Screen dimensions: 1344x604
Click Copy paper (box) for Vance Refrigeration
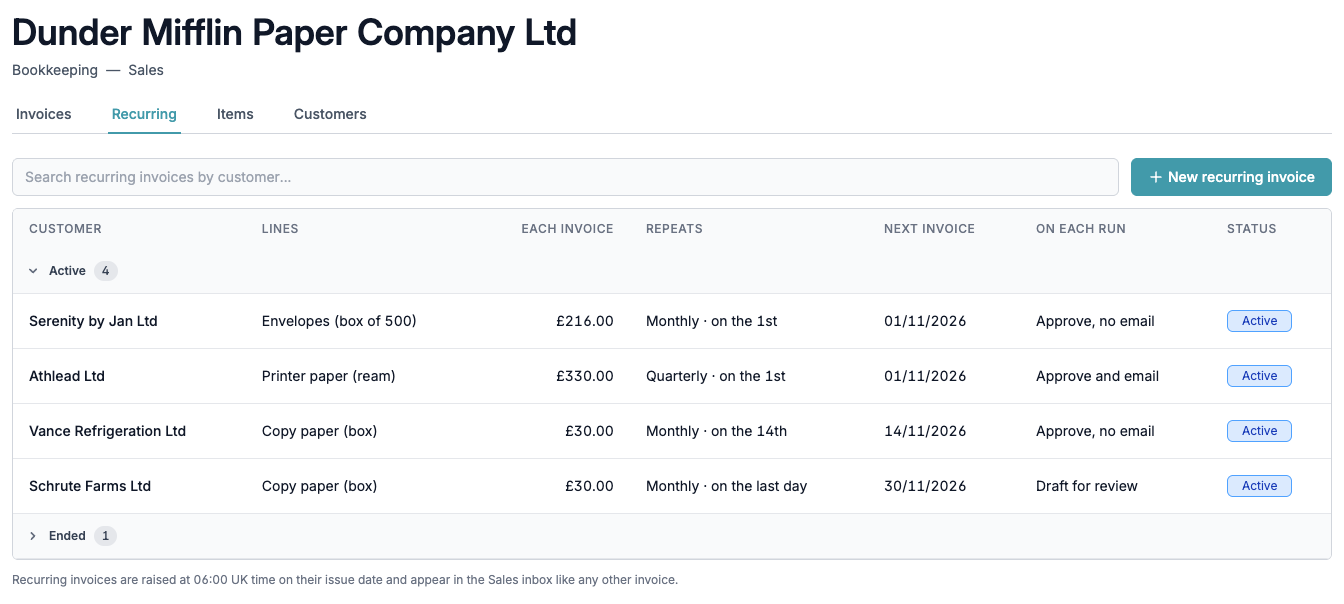pyautogui.click(x=319, y=431)
